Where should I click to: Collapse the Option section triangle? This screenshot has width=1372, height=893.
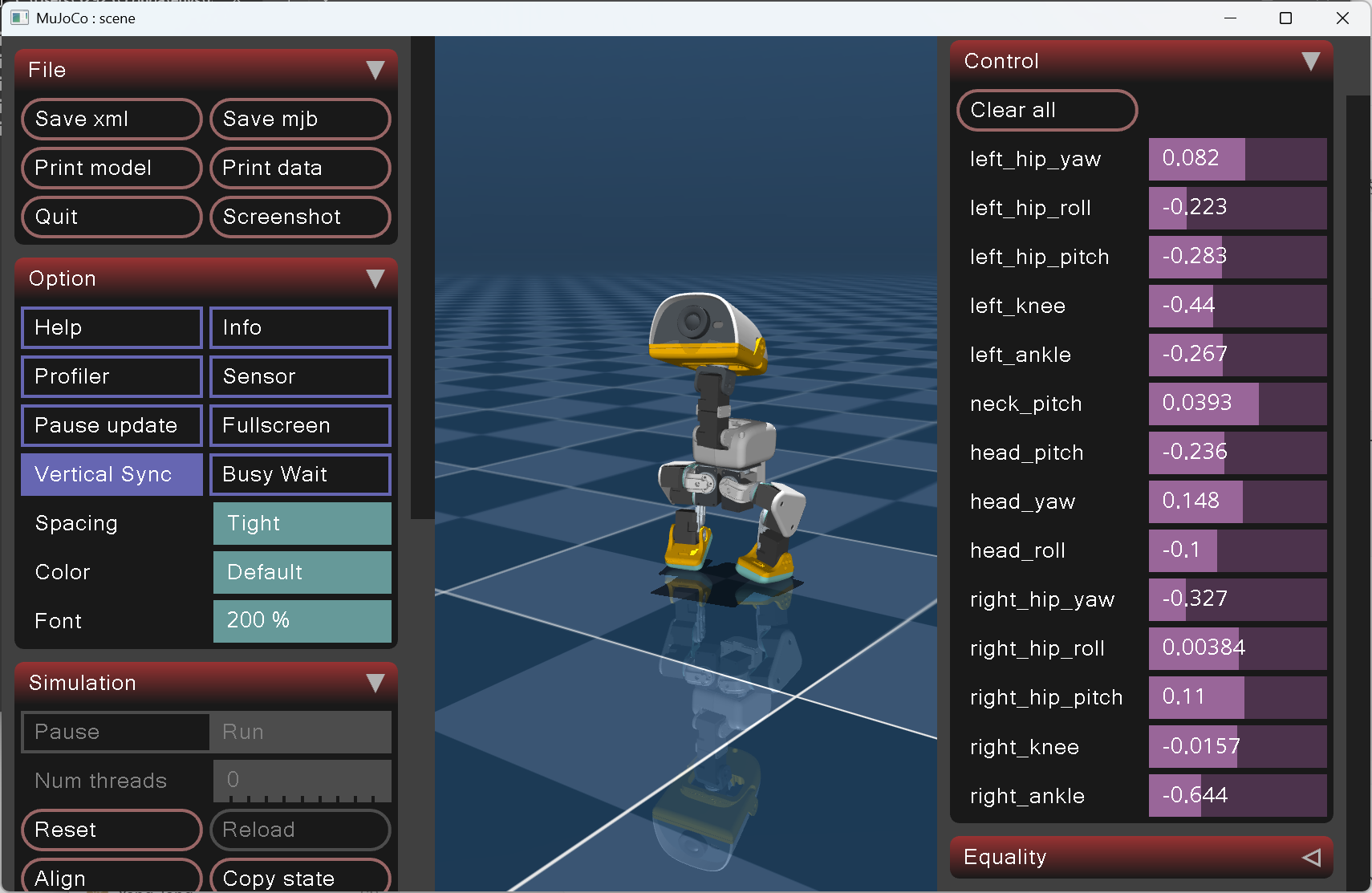click(375, 278)
